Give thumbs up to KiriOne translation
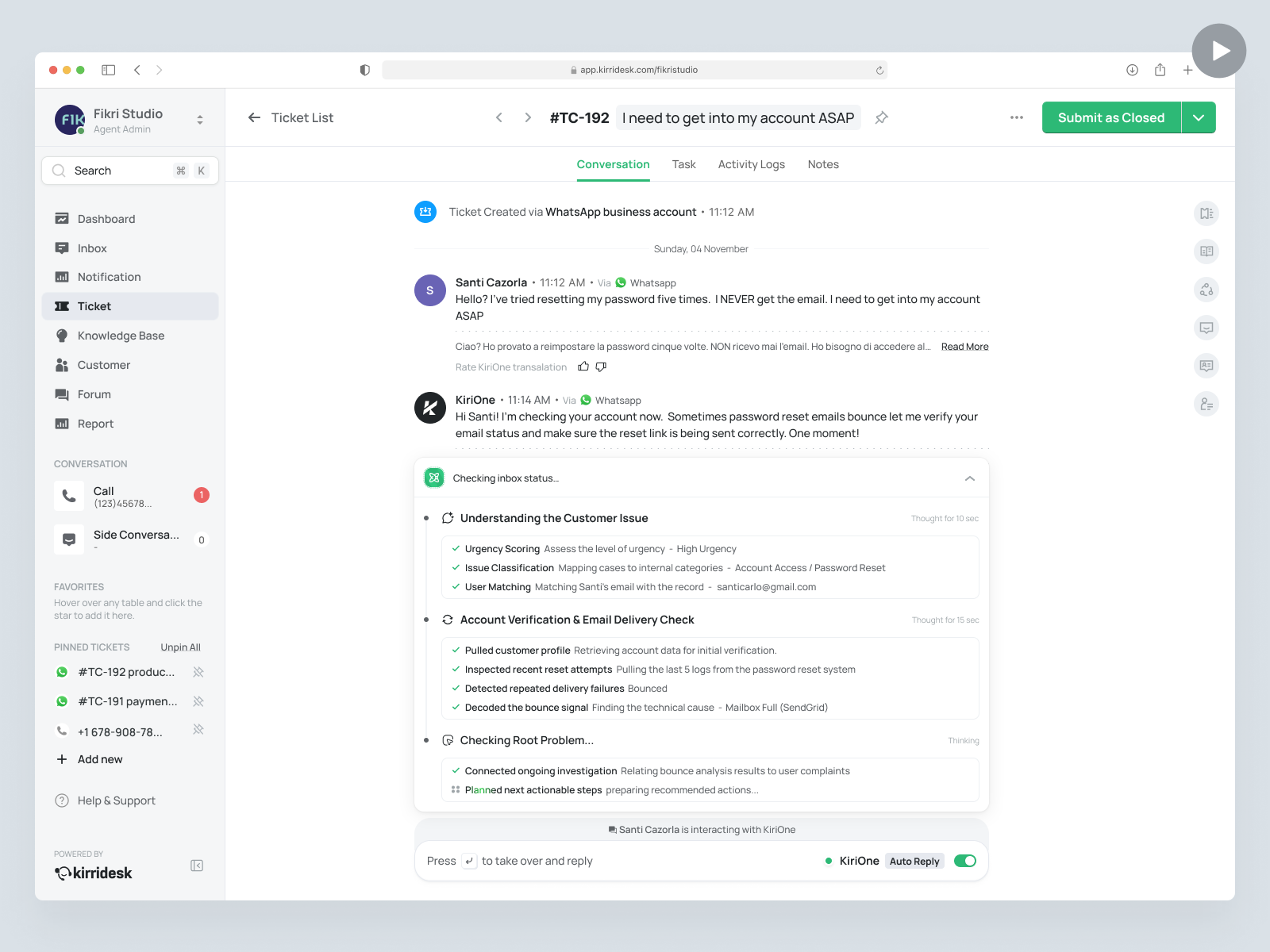This screenshot has height=952, width=1270. click(x=583, y=367)
